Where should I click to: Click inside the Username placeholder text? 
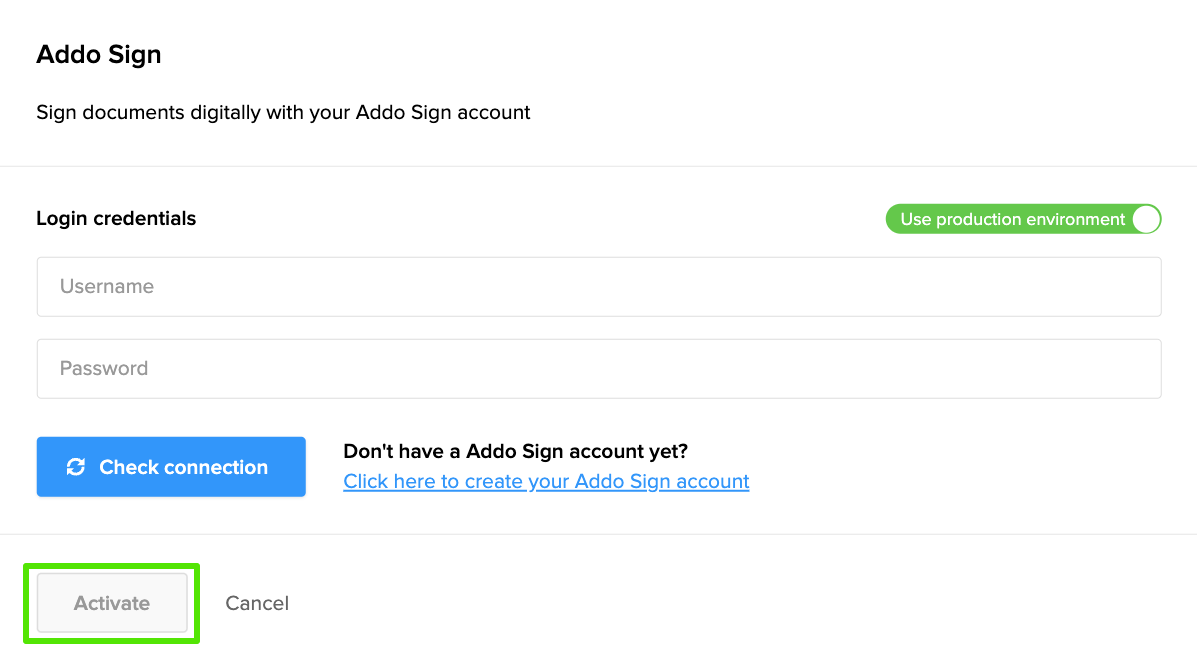pos(107,286)
